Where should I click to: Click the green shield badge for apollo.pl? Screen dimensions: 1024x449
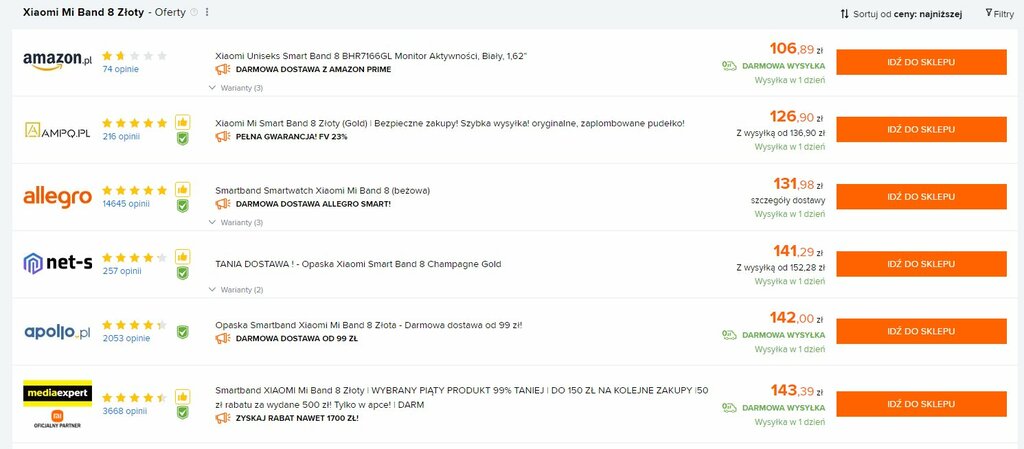tap(182, 332)
